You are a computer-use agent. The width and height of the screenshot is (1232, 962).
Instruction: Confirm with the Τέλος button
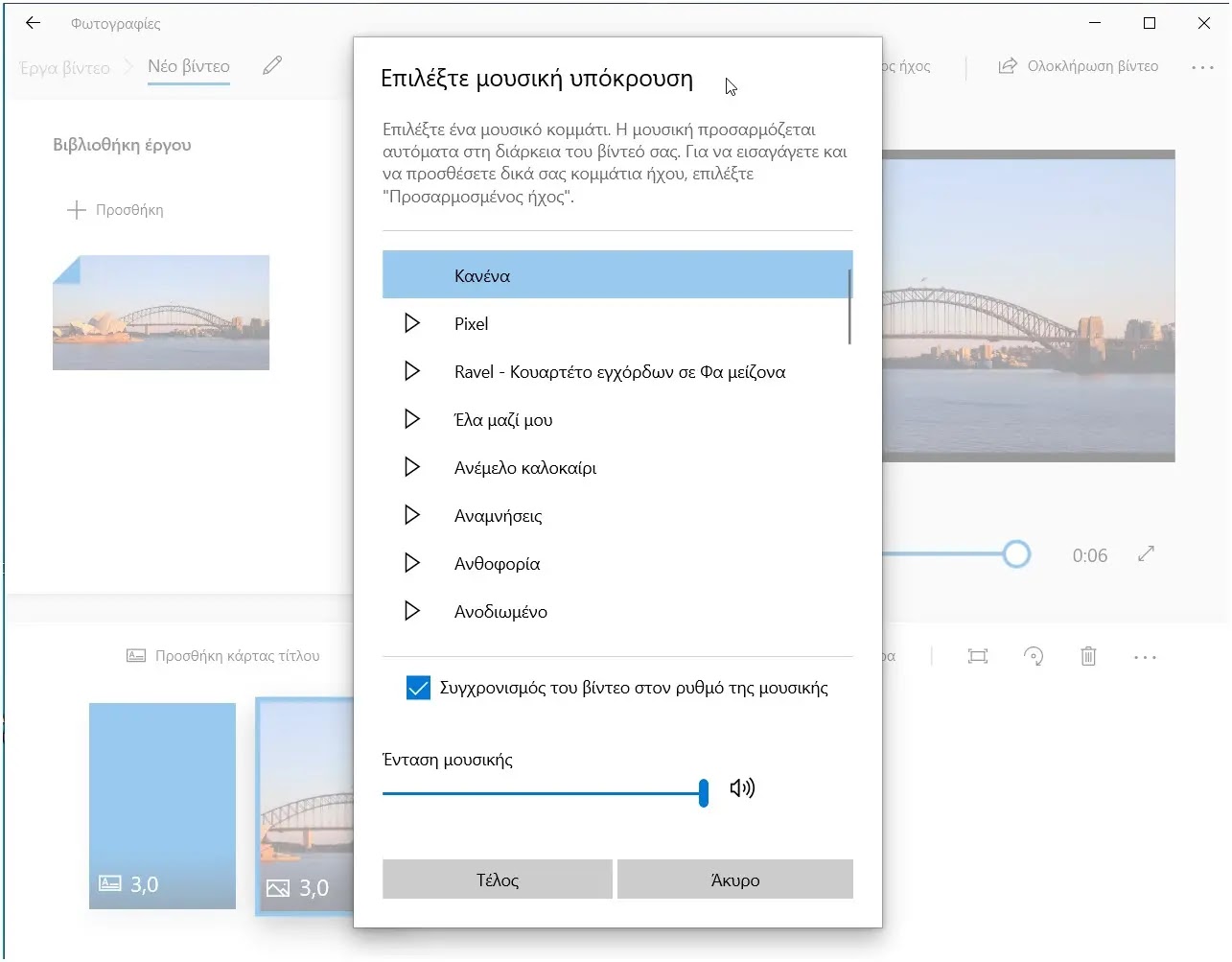click(x=498, y=880)
